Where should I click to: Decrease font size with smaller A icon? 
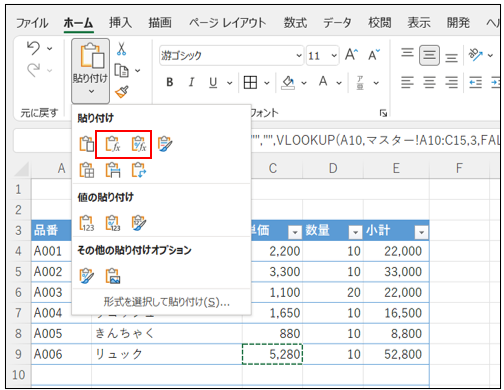point(374,55)
